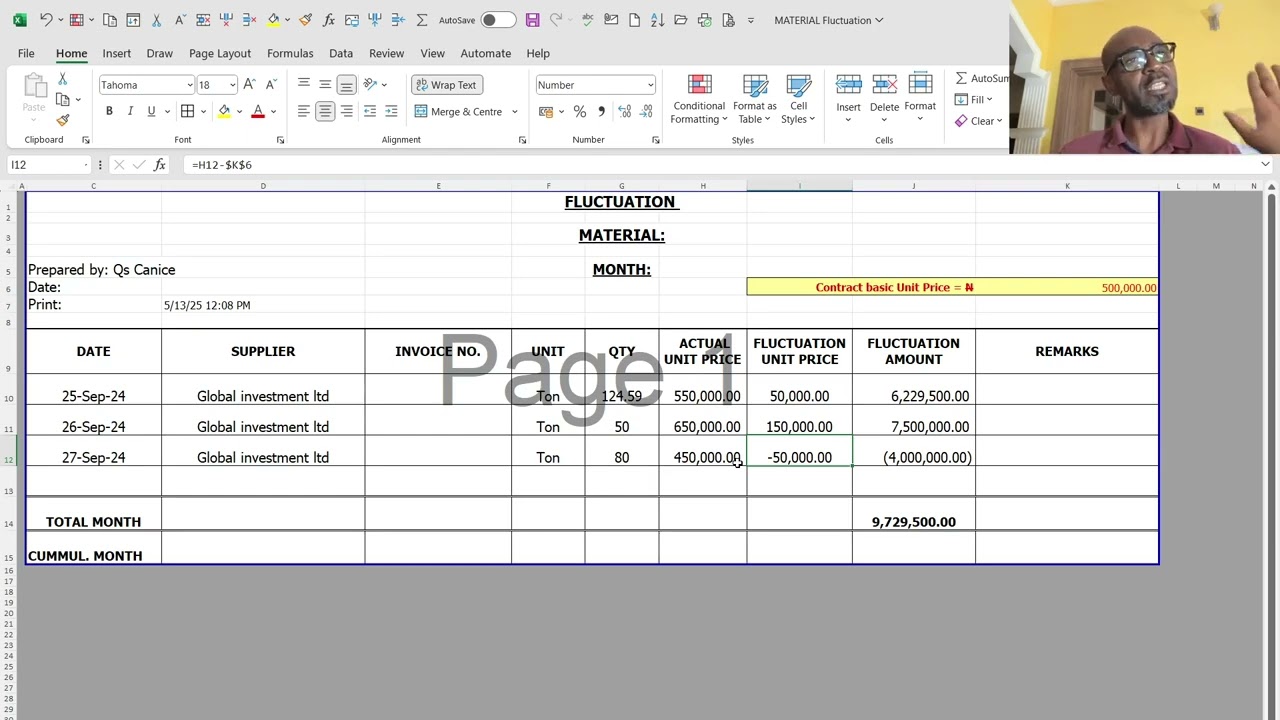Click the Increase Font Size icon

click(x=249, y=85)
